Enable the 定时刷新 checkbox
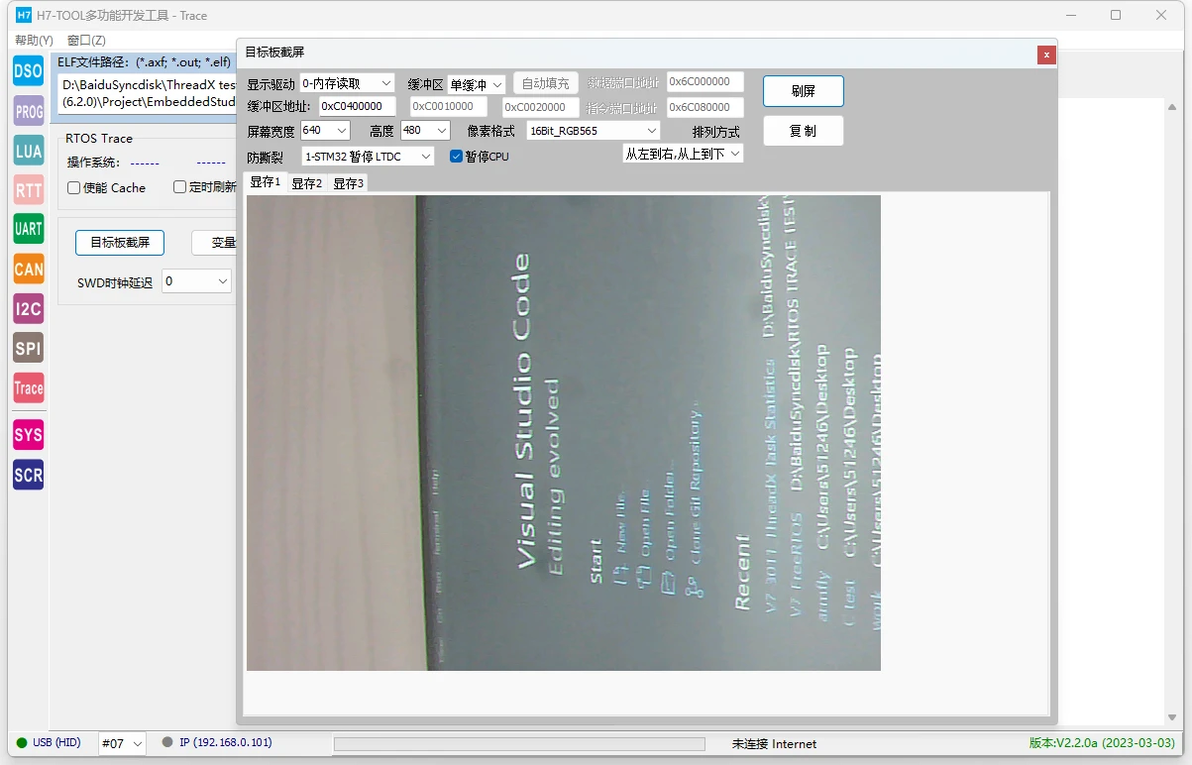1192x765 pixels. click(x=179, y=186)
